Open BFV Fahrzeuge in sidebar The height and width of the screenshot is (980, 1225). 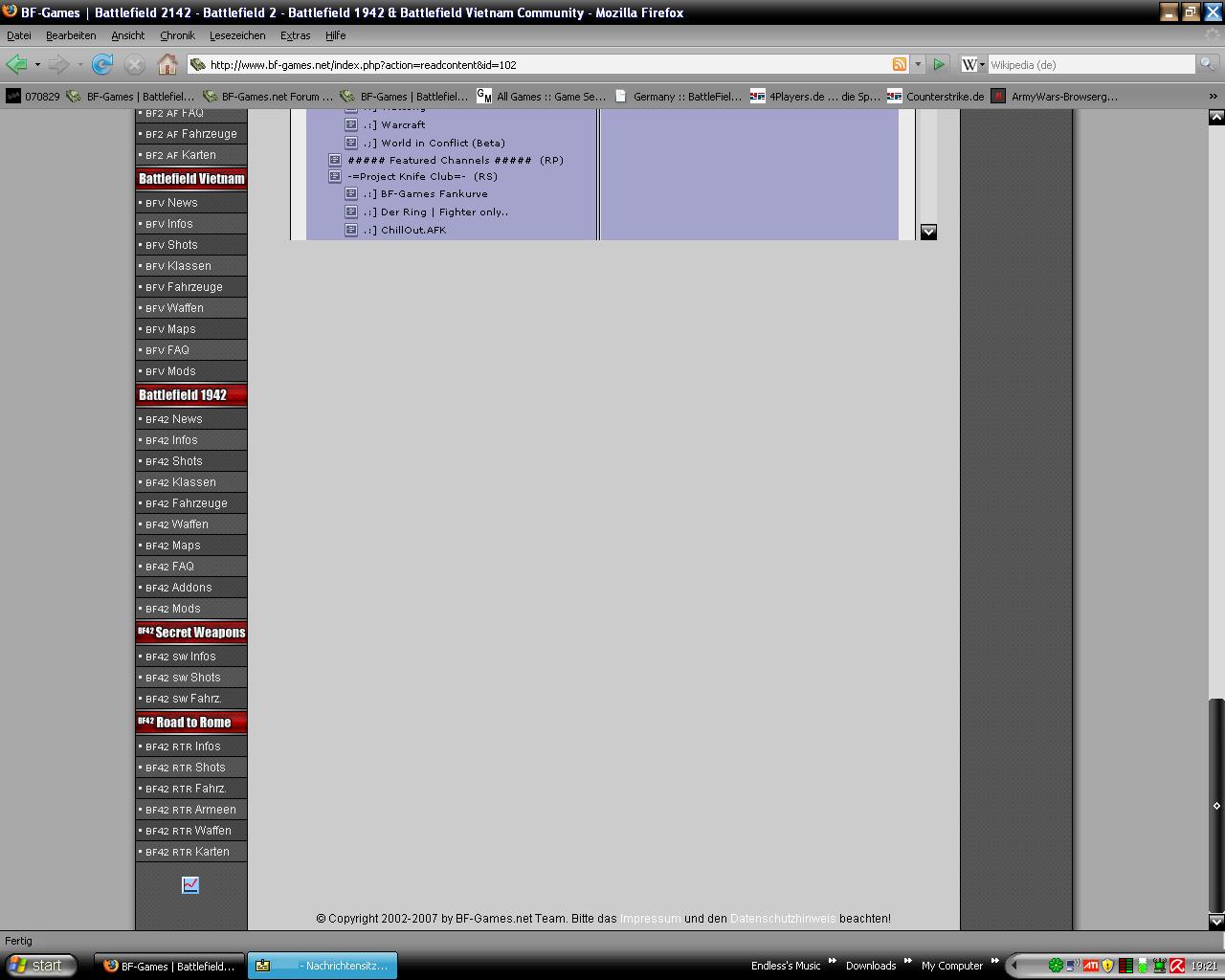(x=191, y=287)
